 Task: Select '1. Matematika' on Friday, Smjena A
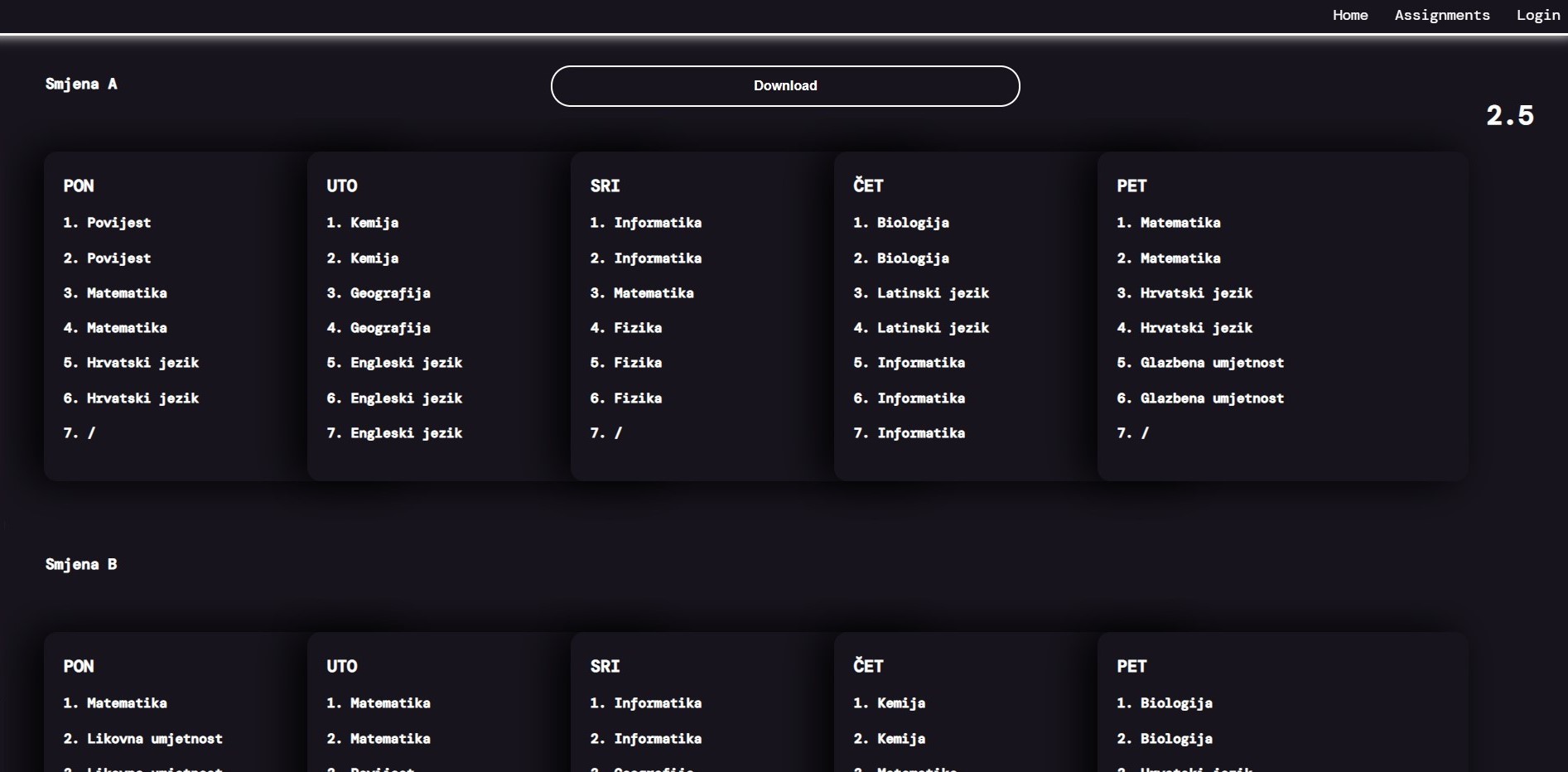1169,223
